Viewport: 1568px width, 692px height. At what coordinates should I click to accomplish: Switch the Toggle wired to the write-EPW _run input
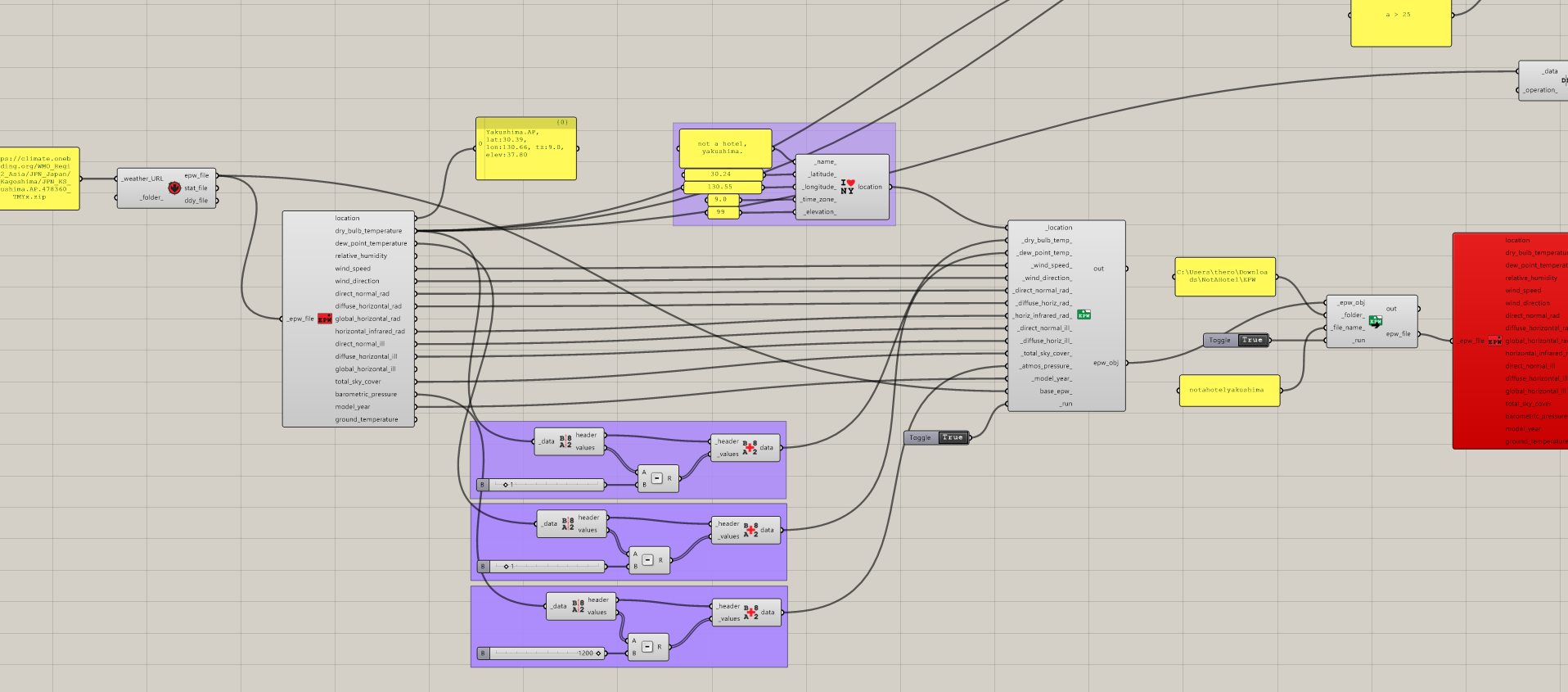[1250, 340]
